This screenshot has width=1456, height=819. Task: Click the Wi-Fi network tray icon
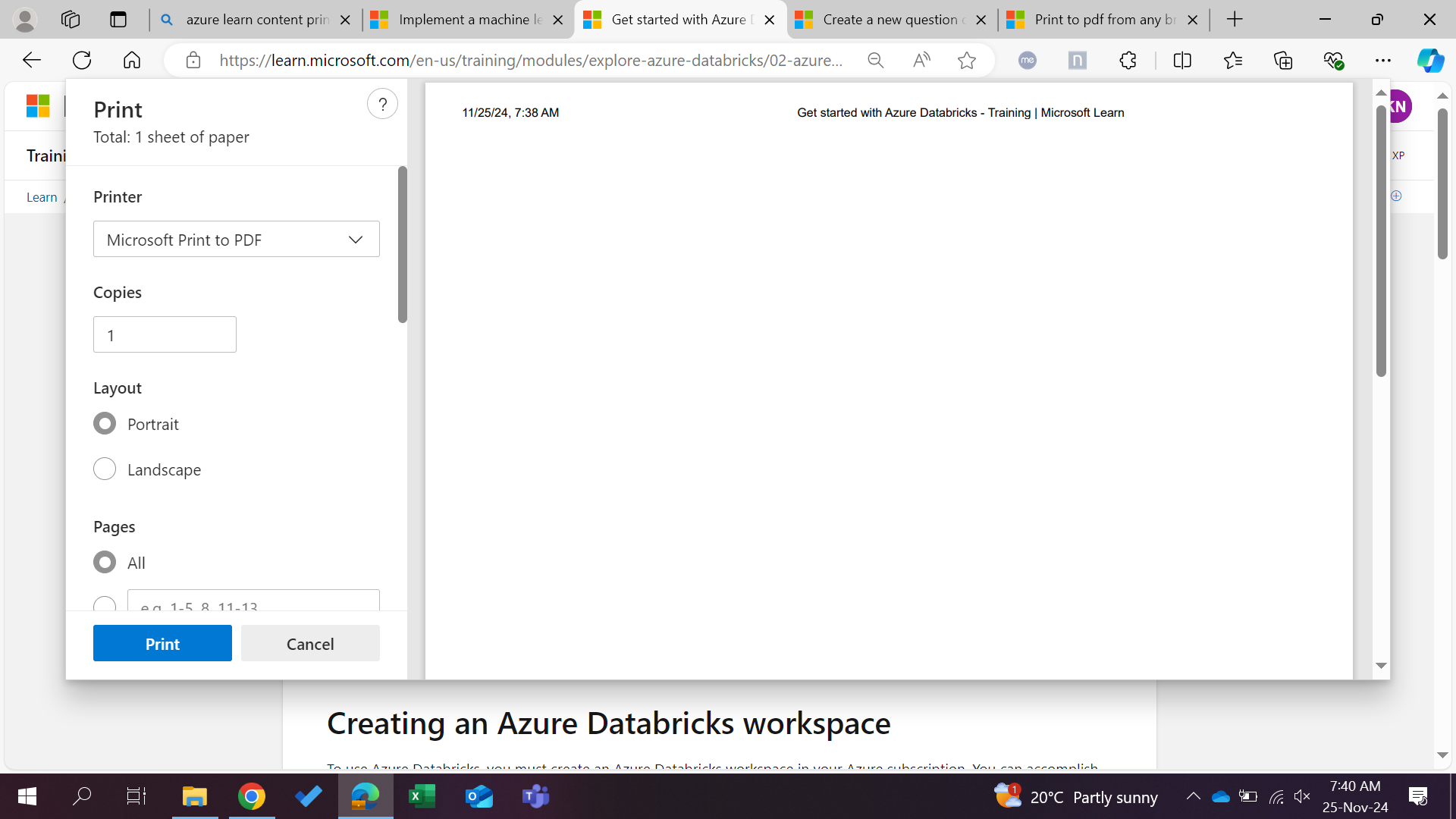coord(1276,796)
